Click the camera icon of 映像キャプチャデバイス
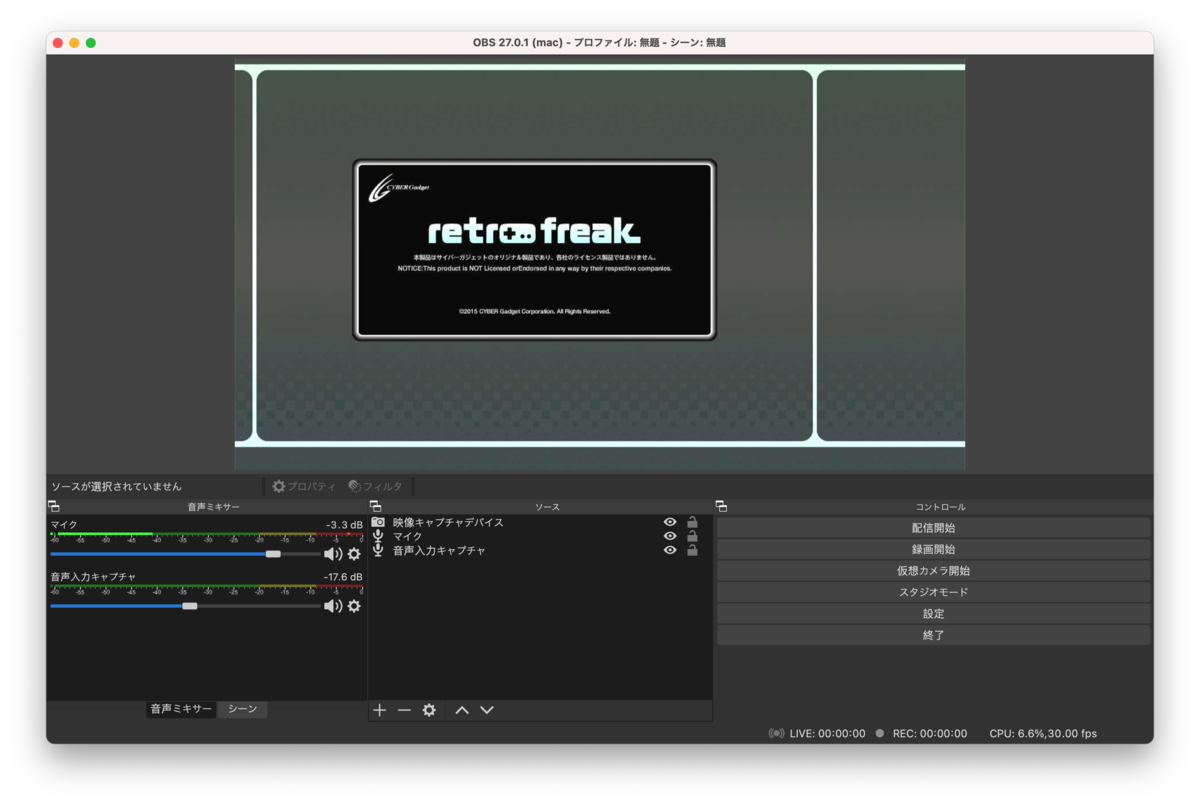The width and height of the screenshot is (1200, 805). click(x=378, y=522)
